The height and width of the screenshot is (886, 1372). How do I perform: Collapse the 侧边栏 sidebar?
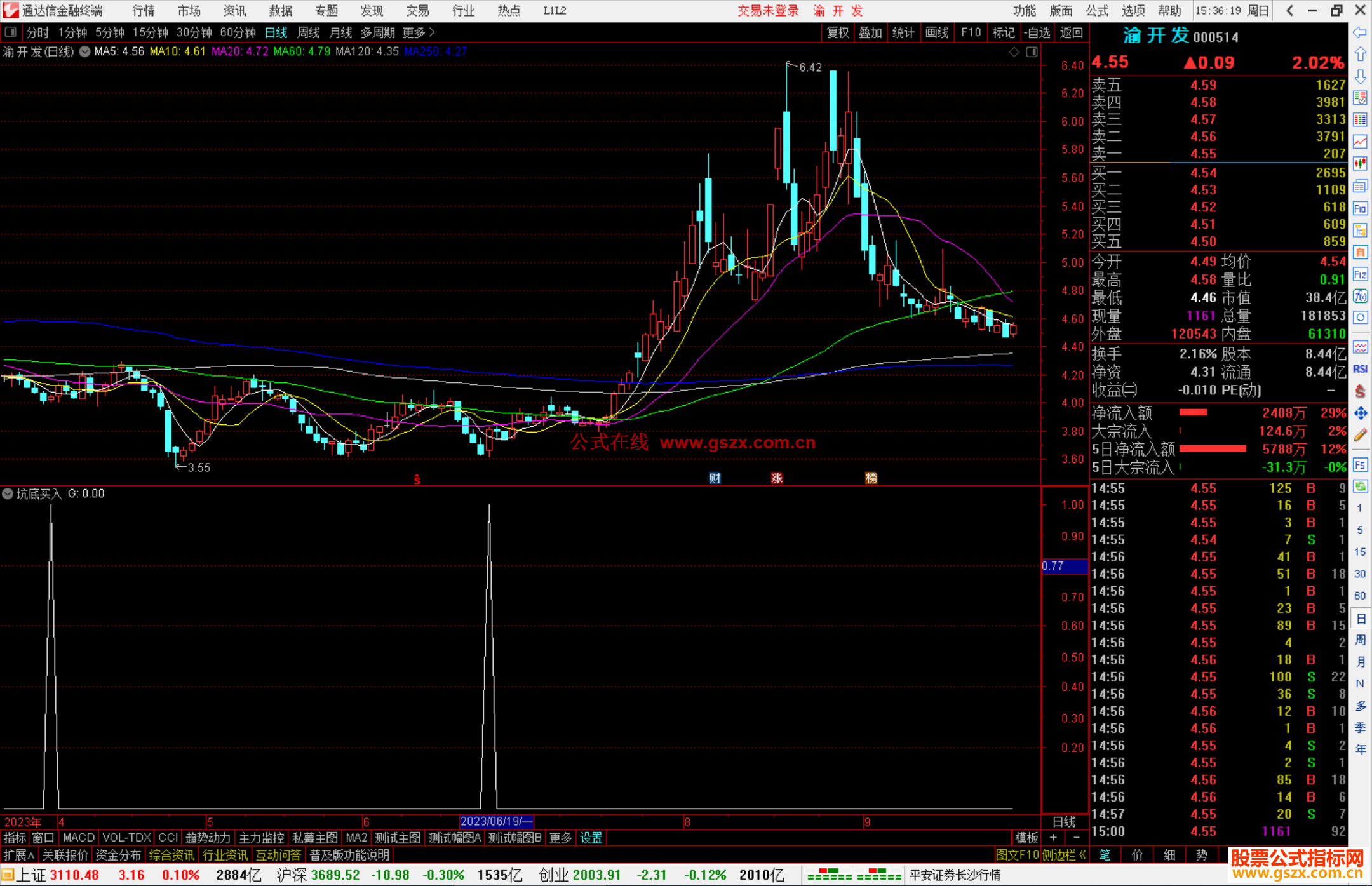click(x=1064, y=855)
